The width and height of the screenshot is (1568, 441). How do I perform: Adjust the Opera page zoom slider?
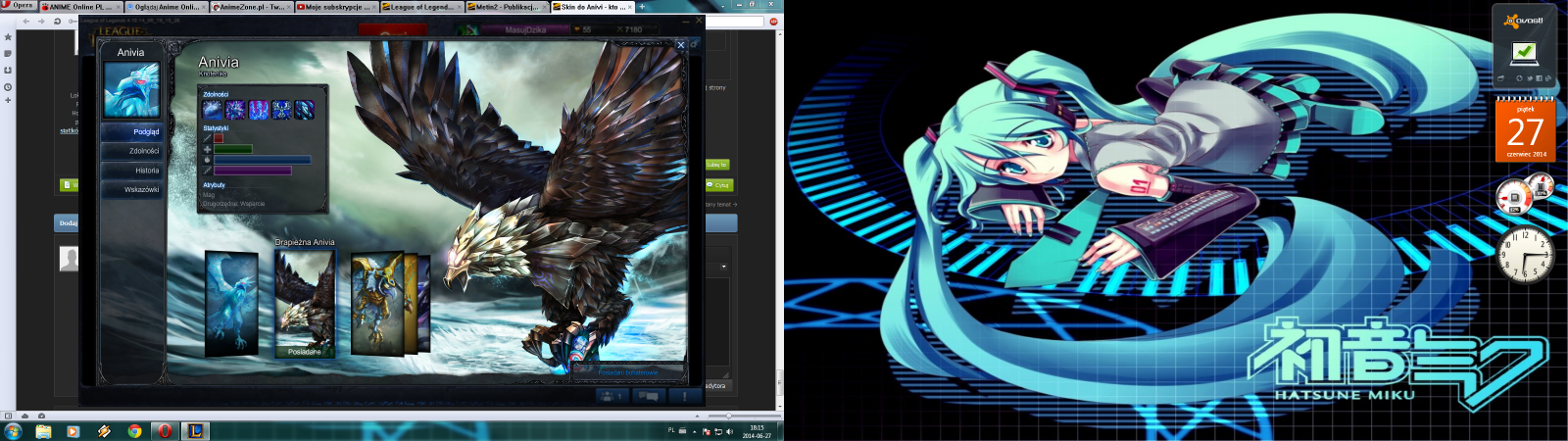(x=727, y=416)
